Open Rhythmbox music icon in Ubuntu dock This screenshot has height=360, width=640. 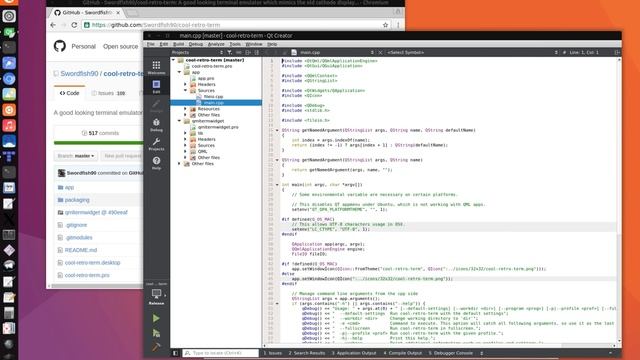click(x=9, y=125)
